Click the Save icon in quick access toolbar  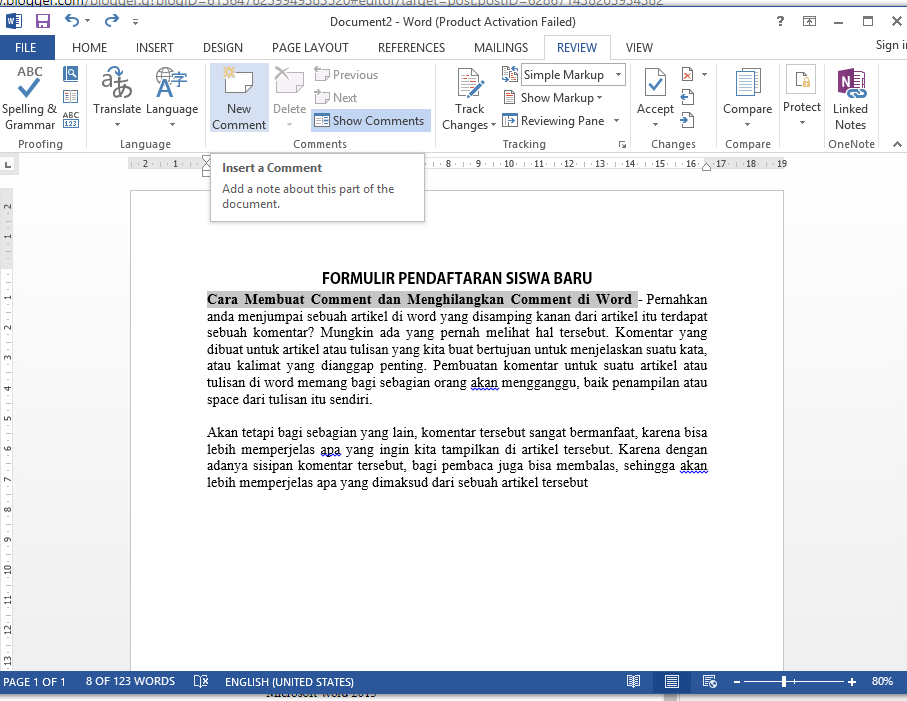coord(43,21)
